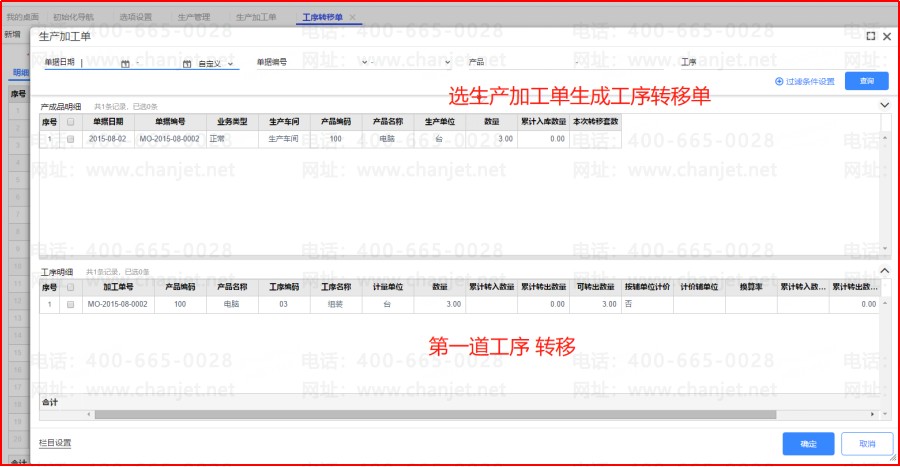The height and width of the screenshot is (467, 900).
Task: Open 过滤条件设置 filter settings
Action: pyautogui.click(x=805, y=81)
